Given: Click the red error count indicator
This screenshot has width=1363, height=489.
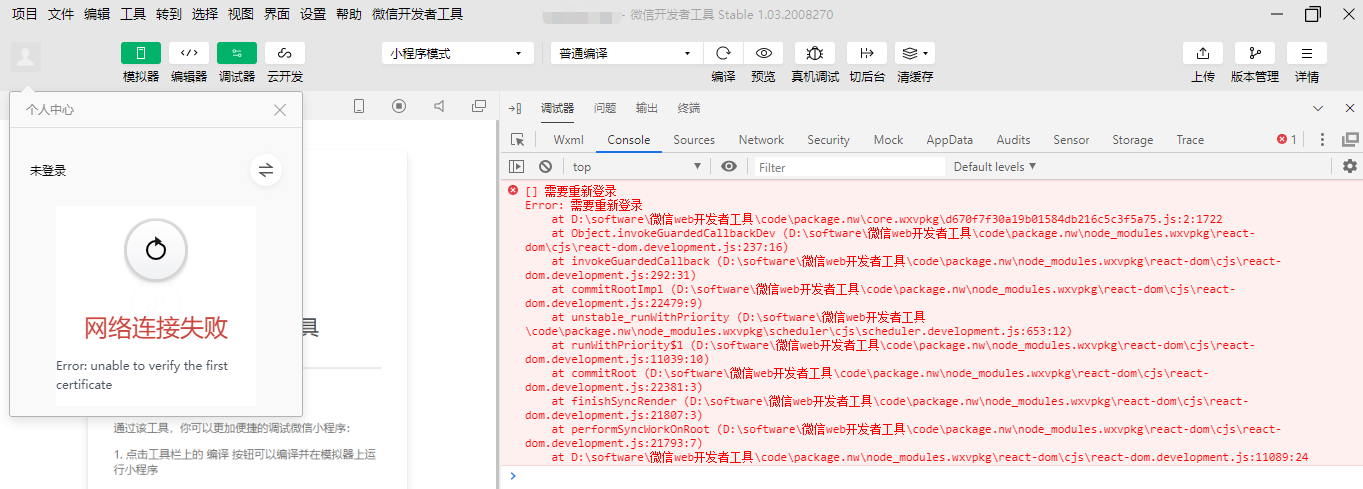Looking at the screenshot, I should (1287, 140).
